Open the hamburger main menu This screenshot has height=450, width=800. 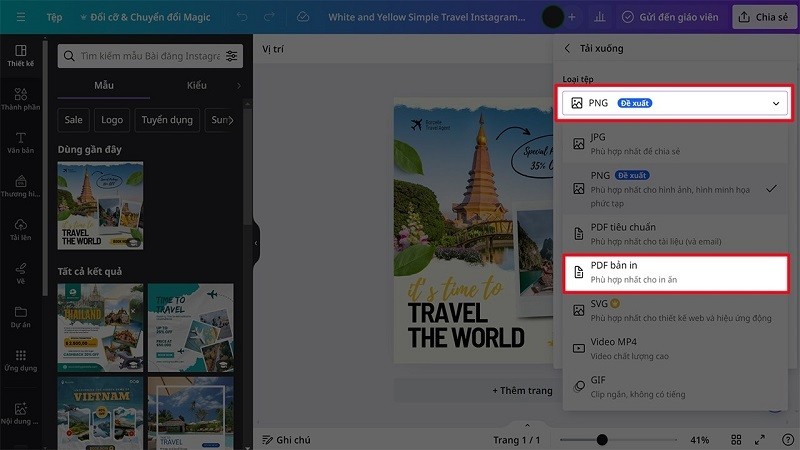pos(21,17)
